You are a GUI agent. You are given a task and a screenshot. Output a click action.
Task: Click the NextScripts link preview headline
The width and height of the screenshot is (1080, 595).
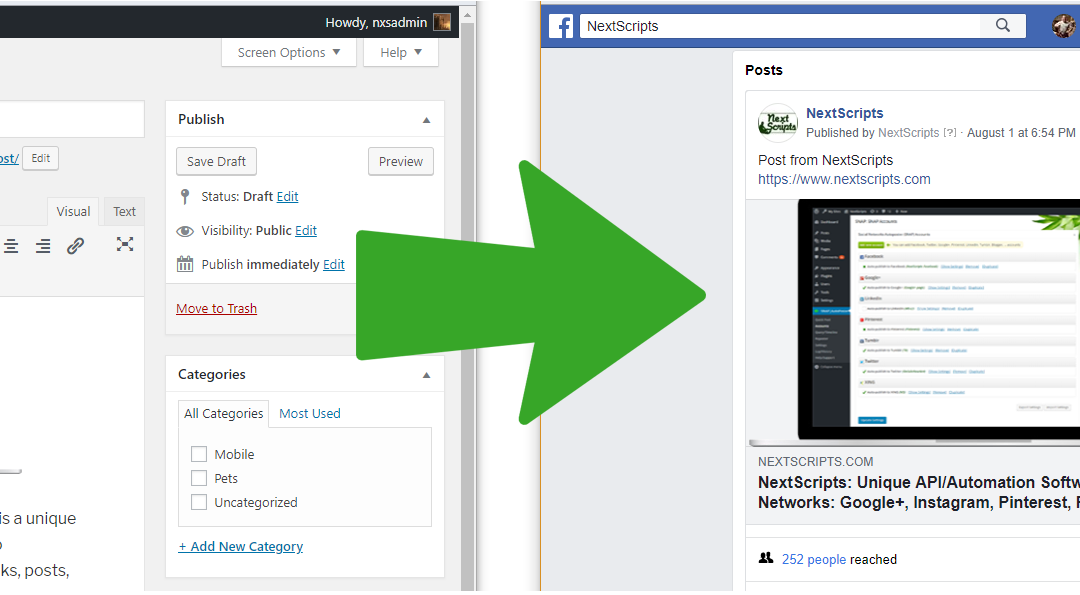pos(919,492)
